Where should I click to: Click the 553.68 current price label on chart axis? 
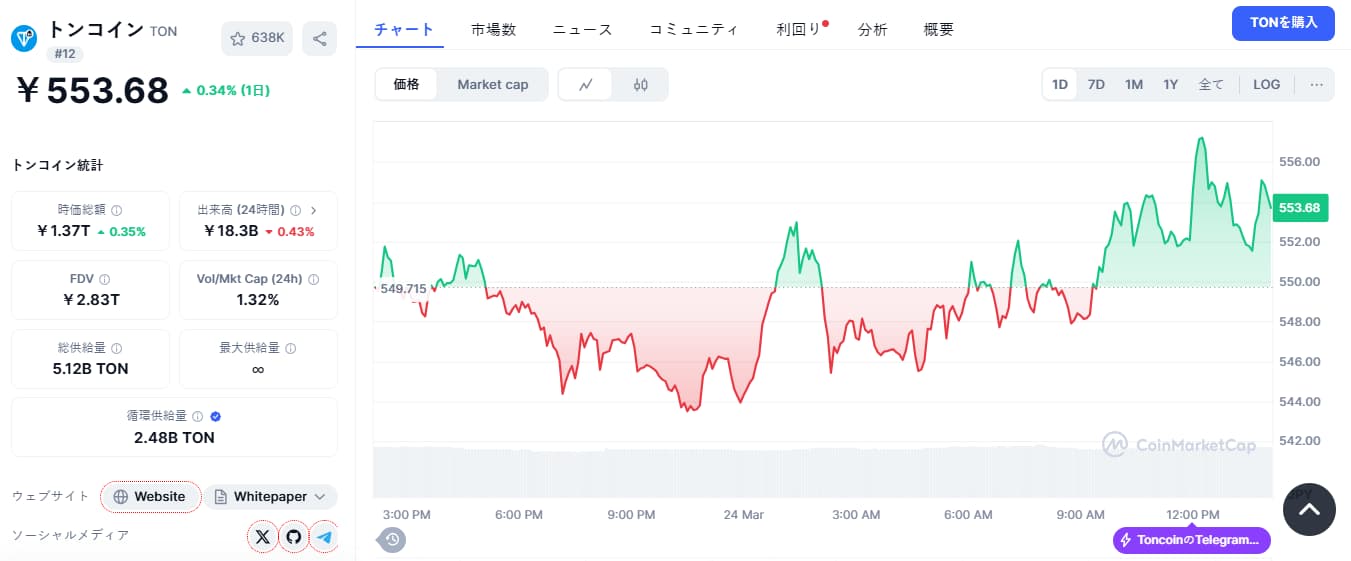1300,207
